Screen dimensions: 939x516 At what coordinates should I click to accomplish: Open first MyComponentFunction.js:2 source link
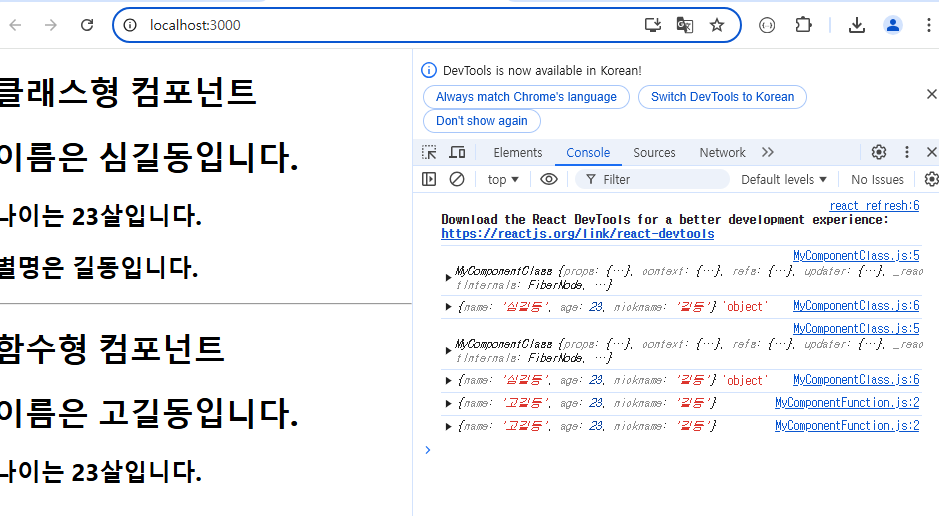pyautogui.click(x=847, y=402)
